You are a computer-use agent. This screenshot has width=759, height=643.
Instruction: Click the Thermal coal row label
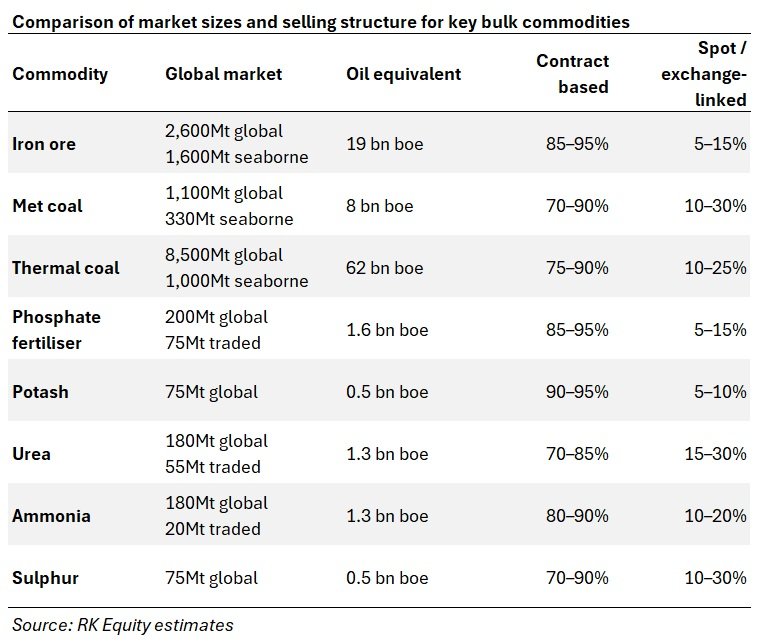pyautogui.click(x=66, y=268)
